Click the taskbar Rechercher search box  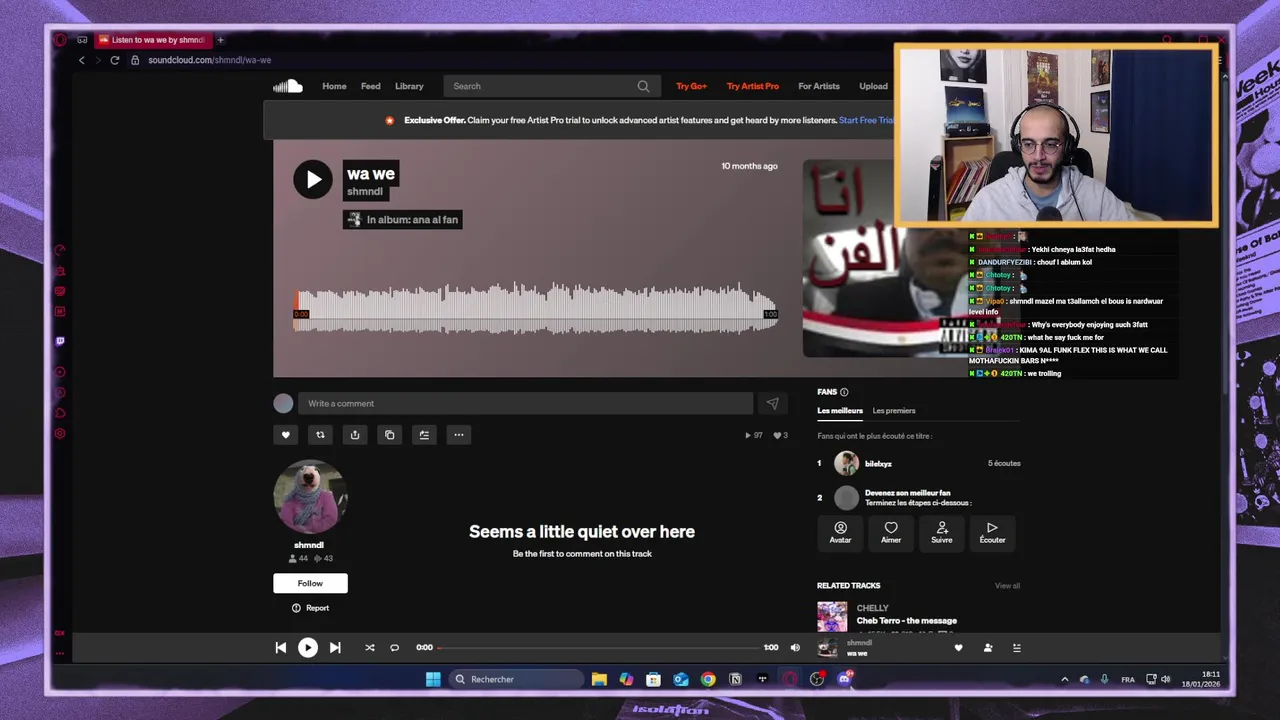[516, 679]
